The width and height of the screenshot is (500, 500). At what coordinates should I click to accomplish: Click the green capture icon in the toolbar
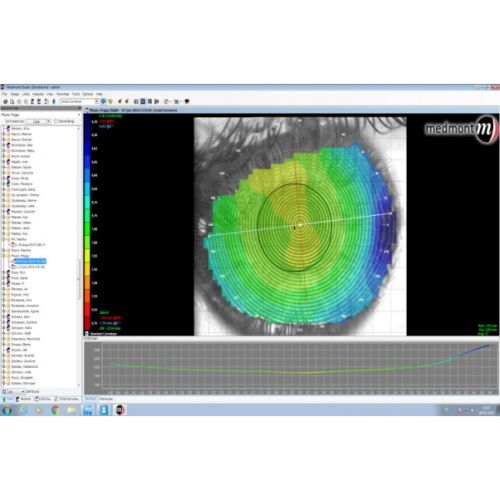coord(54,101)
